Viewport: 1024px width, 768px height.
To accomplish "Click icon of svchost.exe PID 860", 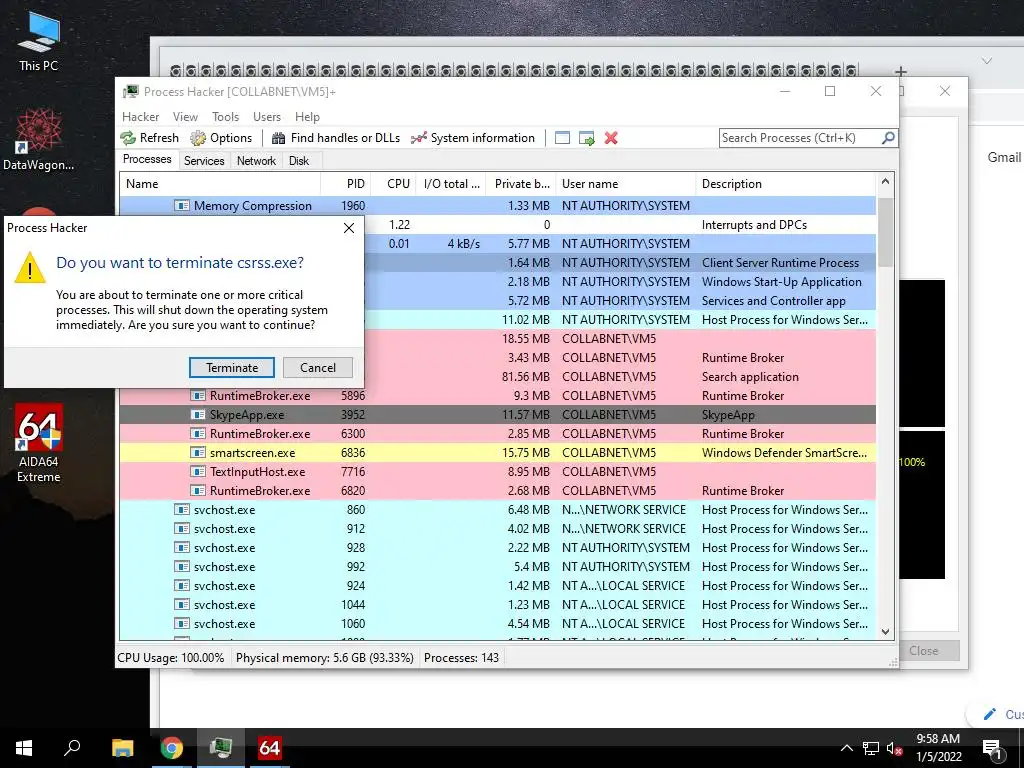I will (x=182, y=509).
